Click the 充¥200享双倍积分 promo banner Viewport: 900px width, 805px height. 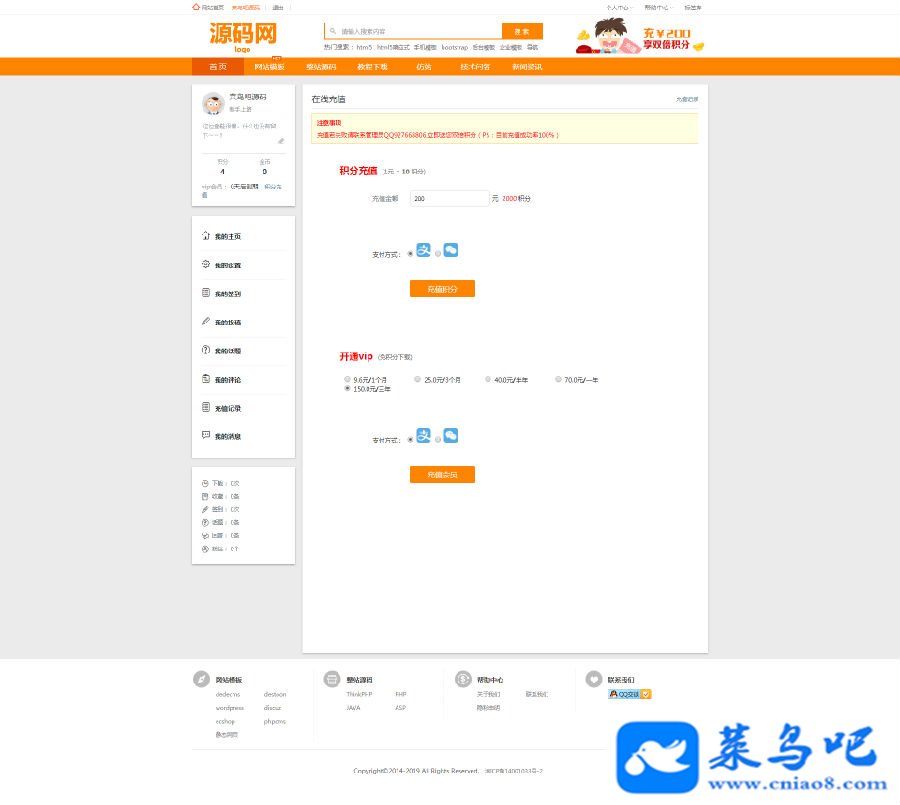pyautogui.click(x=639, y=36)
